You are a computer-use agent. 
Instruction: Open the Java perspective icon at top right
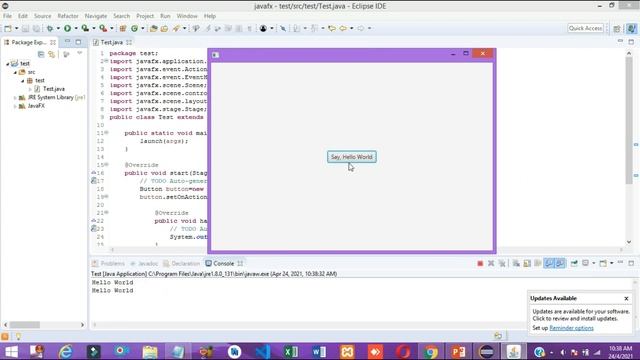pyautogui.click(x=631, y=28)
